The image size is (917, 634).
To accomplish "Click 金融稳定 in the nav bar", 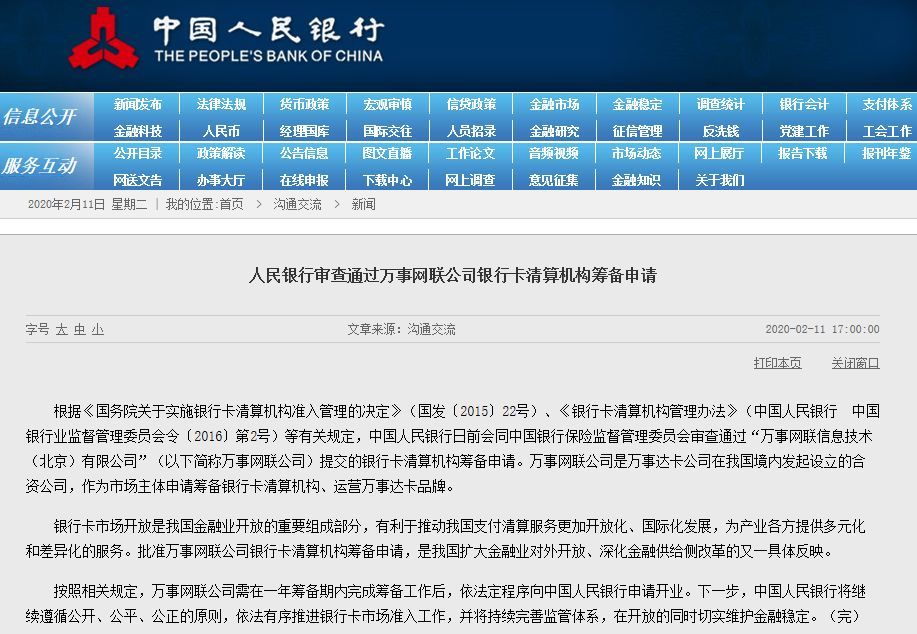I will pos(637,105).
